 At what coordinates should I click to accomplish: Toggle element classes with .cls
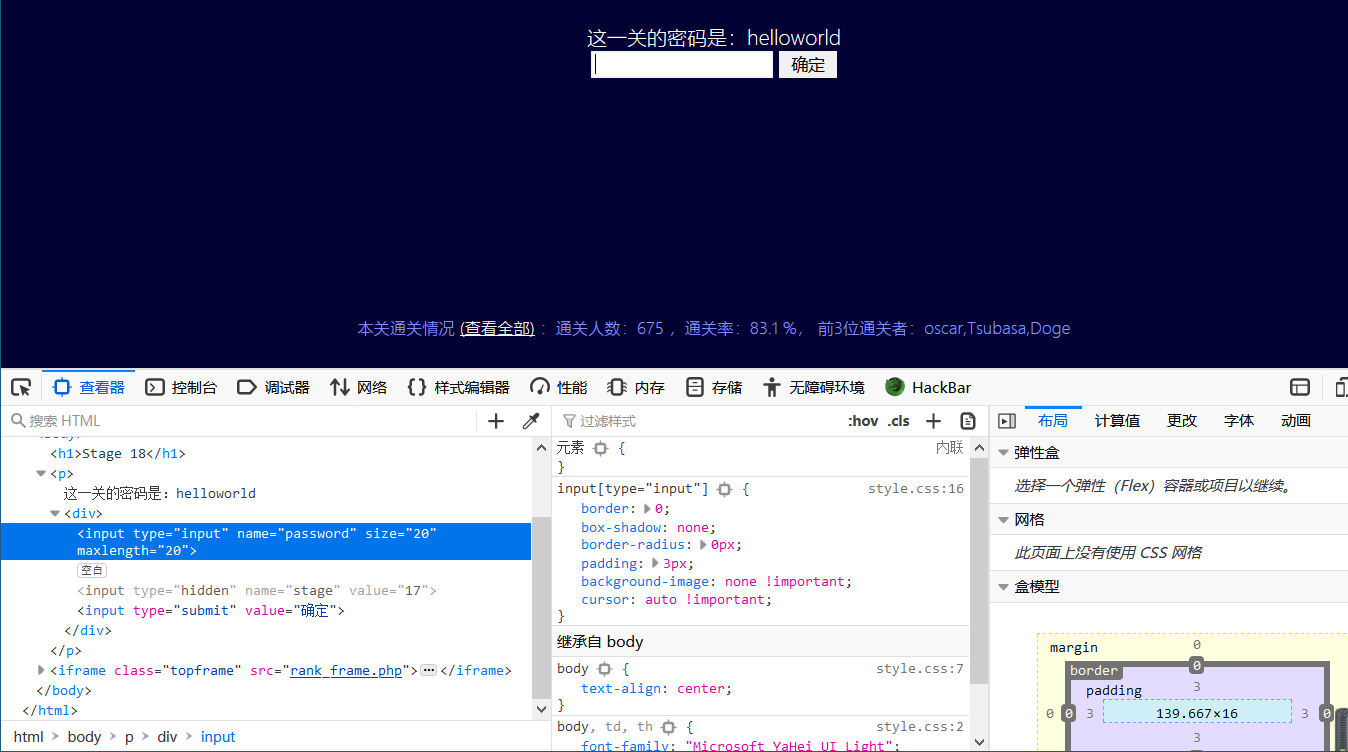click(898, 420)
